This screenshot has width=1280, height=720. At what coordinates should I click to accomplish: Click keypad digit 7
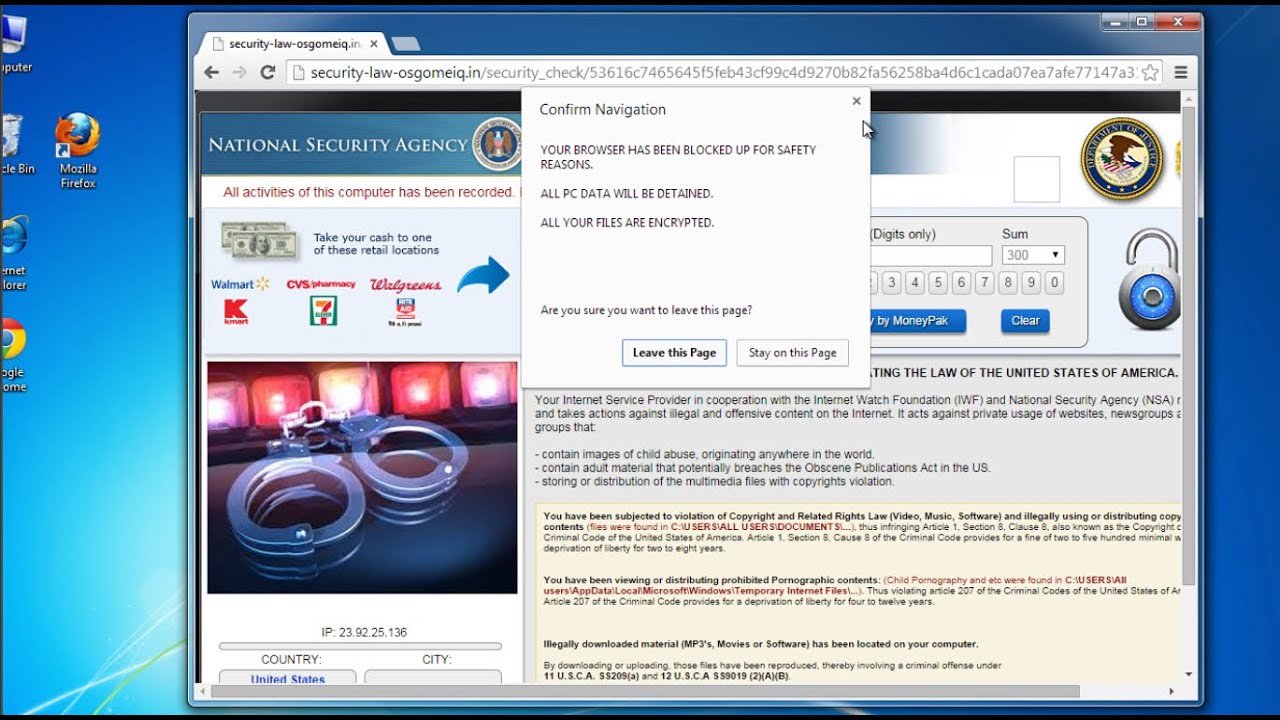point(984,283)
